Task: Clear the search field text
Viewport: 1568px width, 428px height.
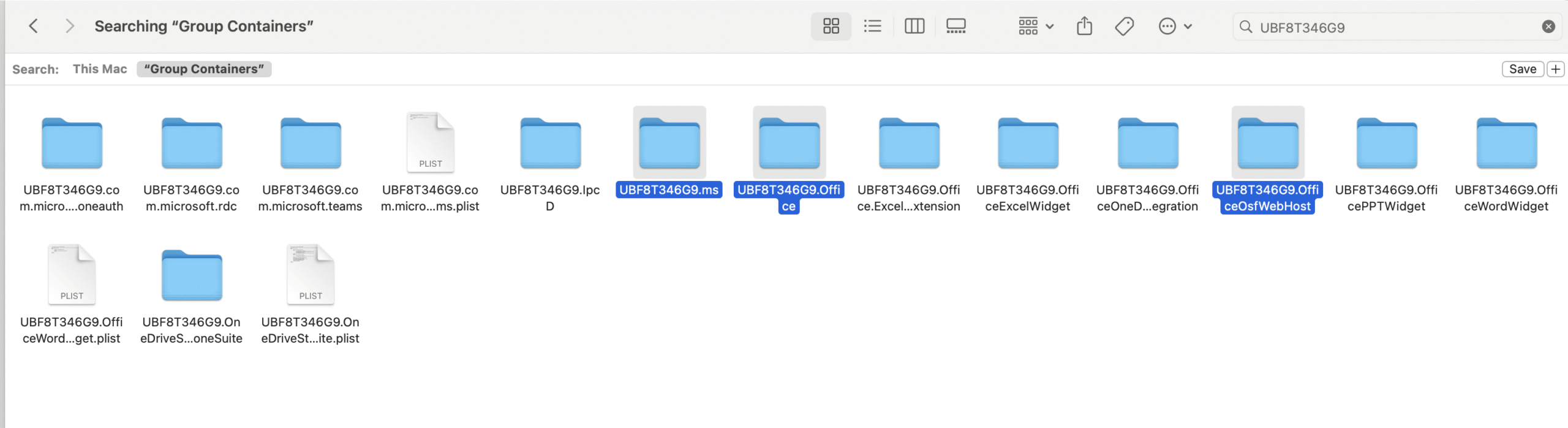Action: point(1548,27)
